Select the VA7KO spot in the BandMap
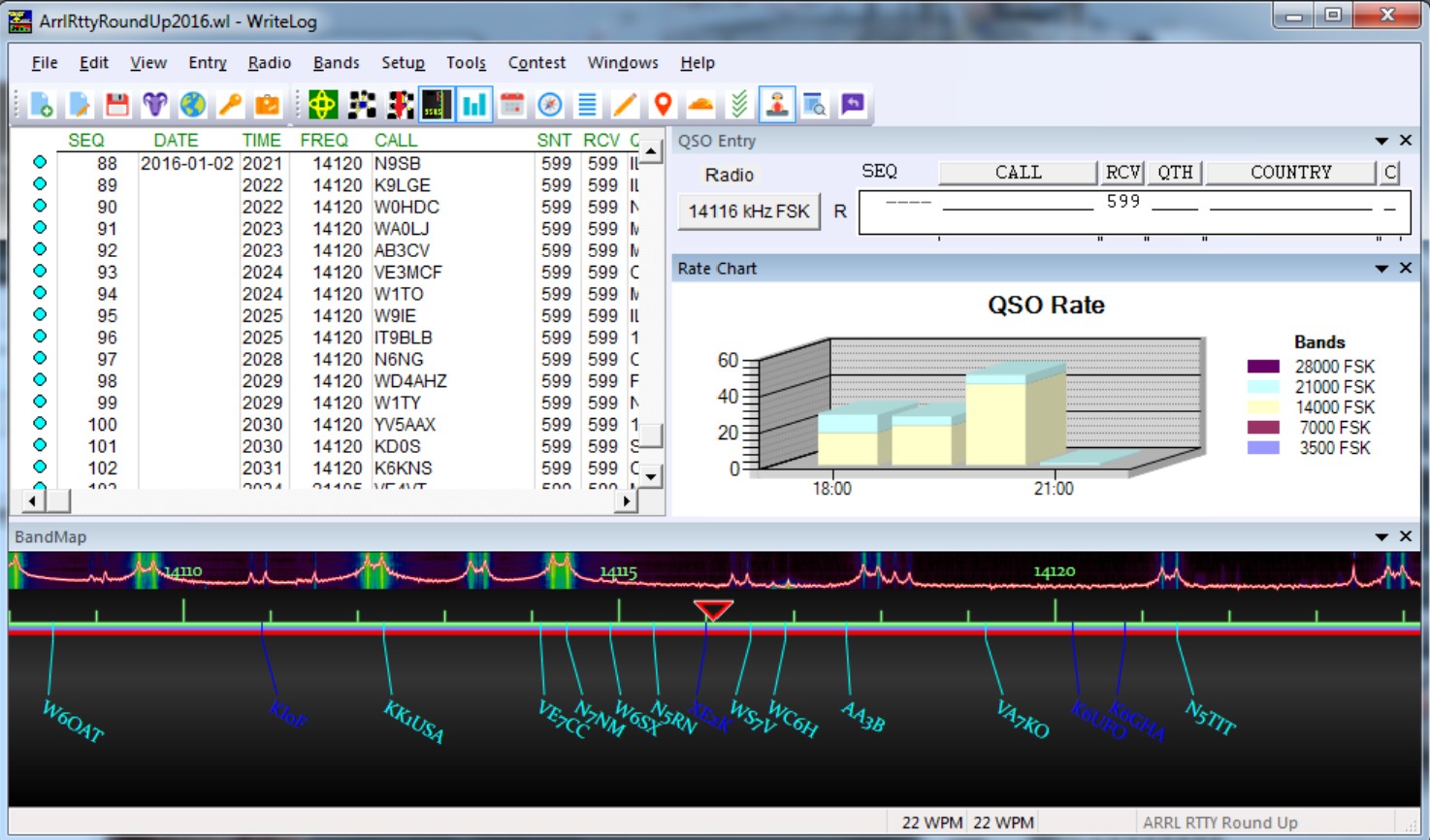The width and height of the screenshot is (1430, 840). [x=1023, y=719]
